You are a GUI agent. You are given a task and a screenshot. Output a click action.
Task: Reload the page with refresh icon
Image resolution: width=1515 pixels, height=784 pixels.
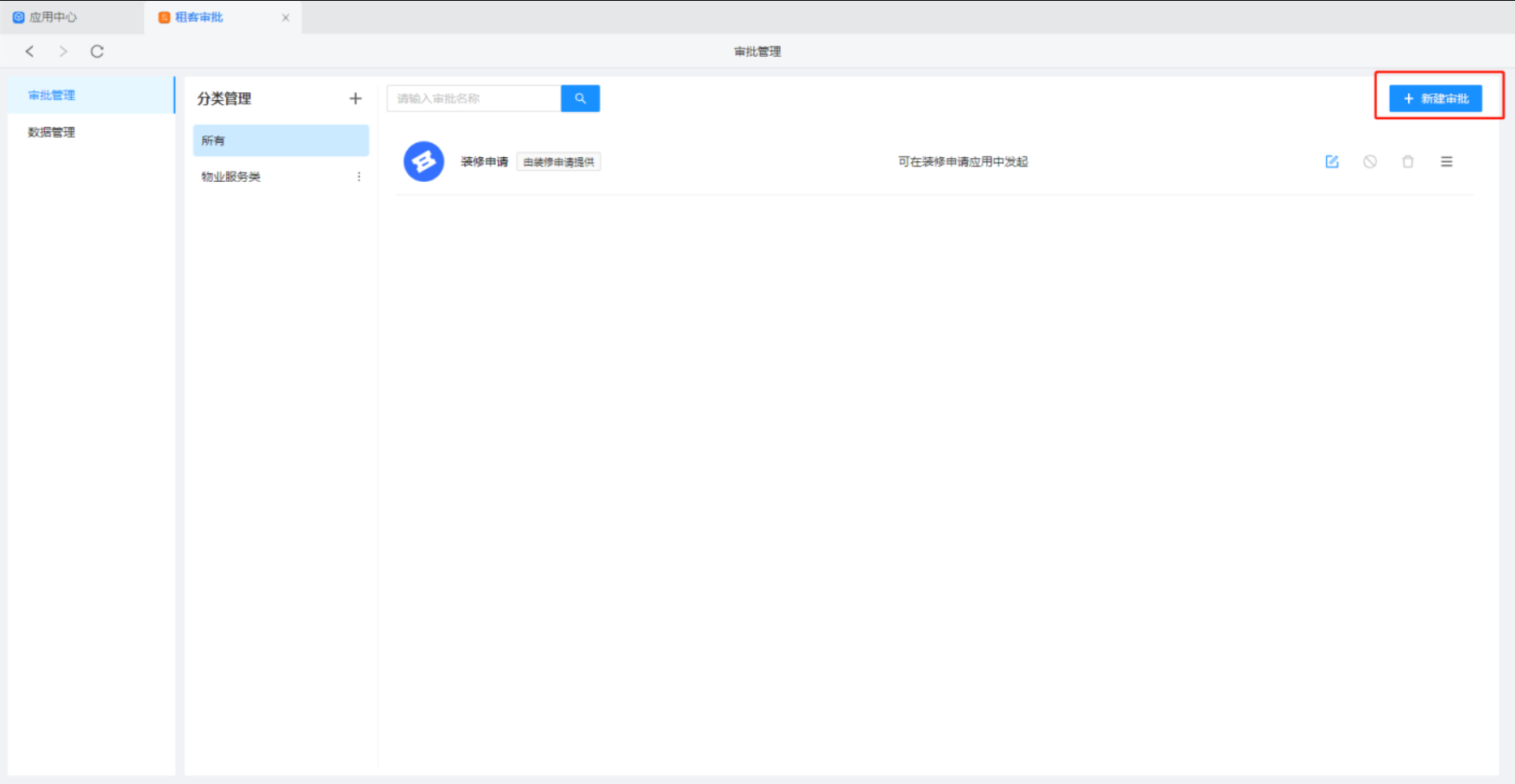[x=97, y=52]
